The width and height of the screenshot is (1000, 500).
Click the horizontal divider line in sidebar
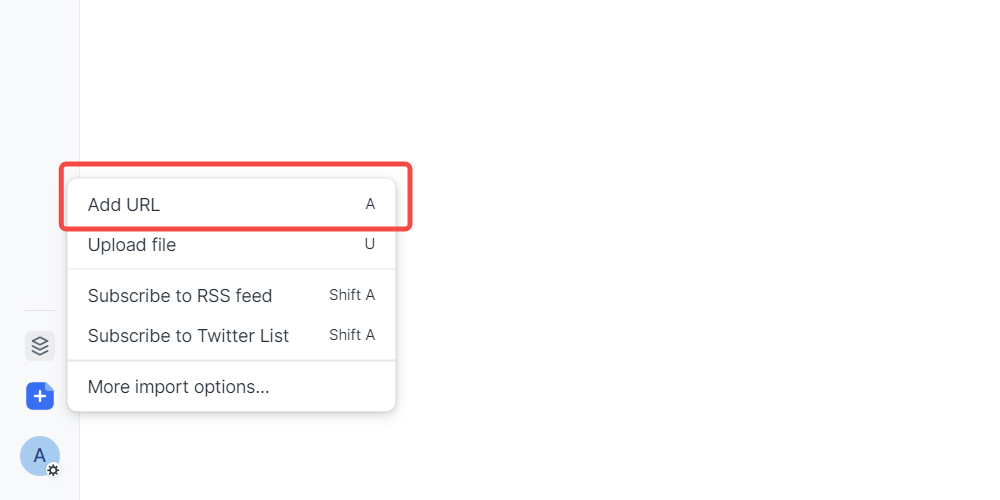[x=40, y=311]
